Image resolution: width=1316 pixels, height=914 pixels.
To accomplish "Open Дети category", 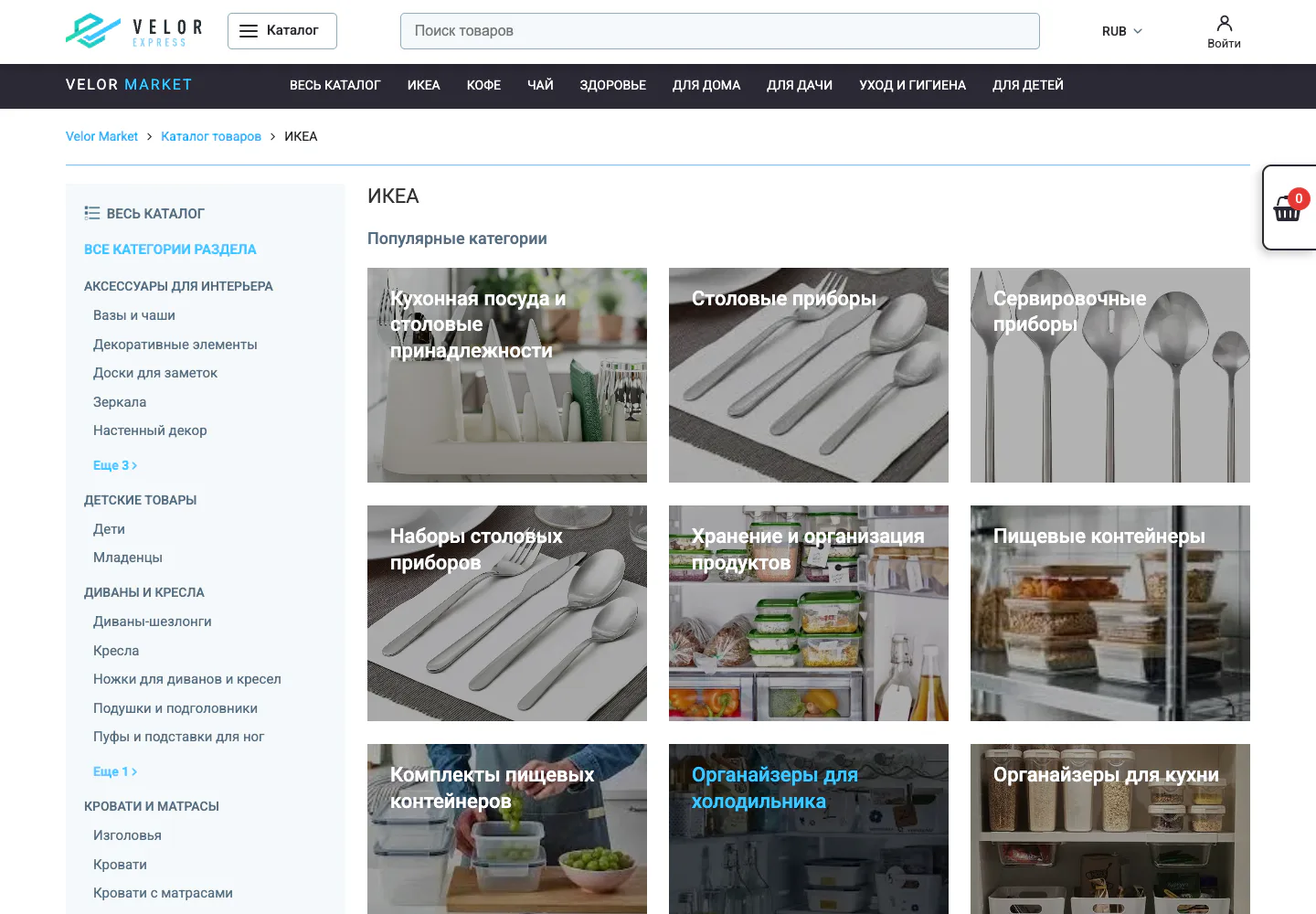I will pyautogui.click(x=109, y=529).
